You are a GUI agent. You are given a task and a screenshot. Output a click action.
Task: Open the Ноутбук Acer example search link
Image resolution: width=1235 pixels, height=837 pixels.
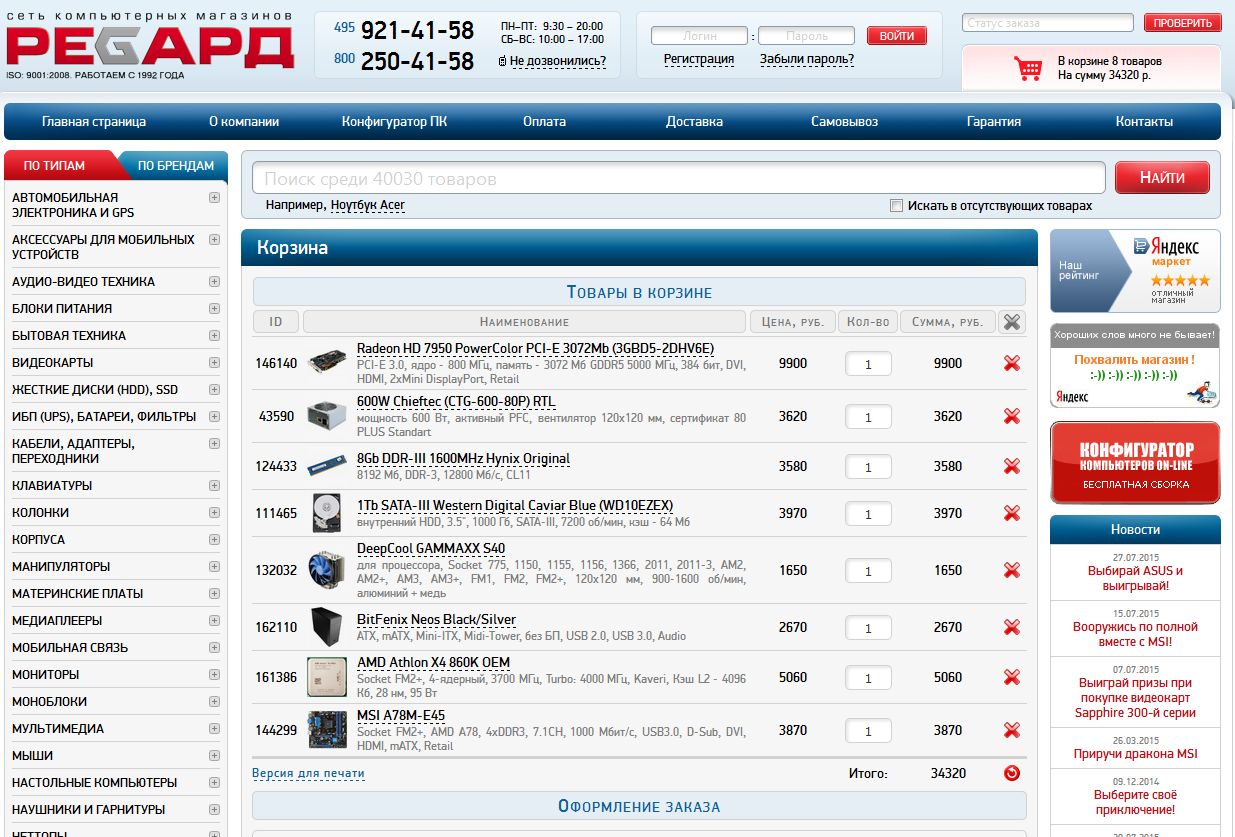(368, 205)
